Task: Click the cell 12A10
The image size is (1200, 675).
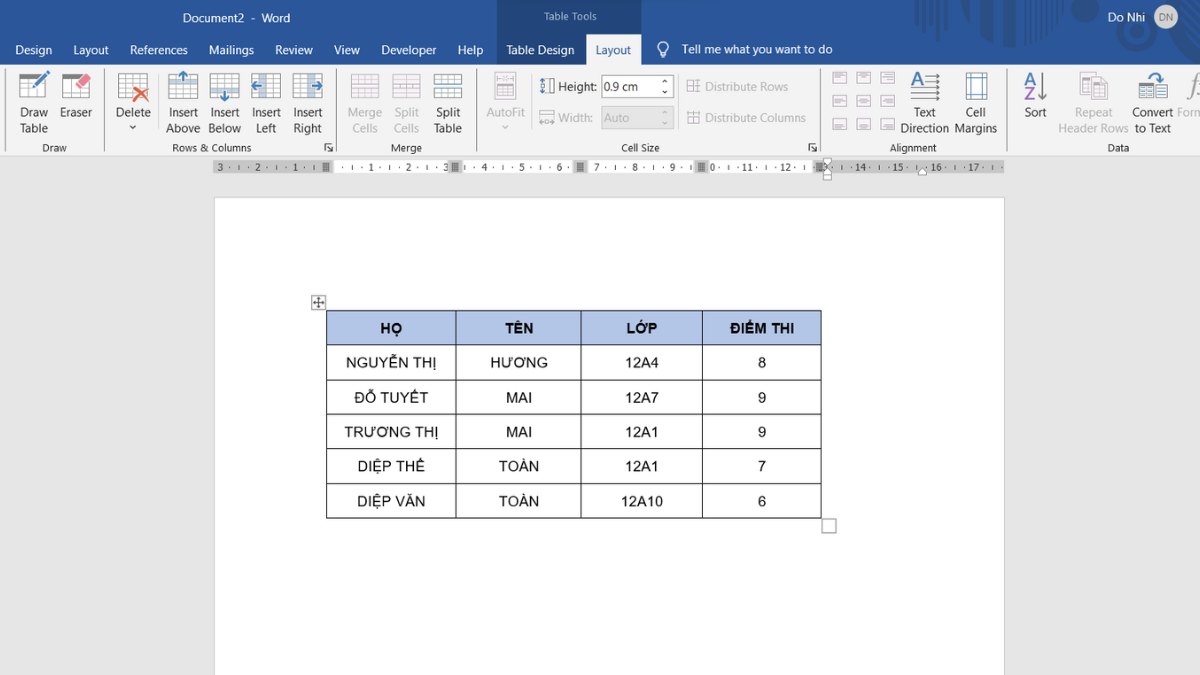Action: point(642,501)
